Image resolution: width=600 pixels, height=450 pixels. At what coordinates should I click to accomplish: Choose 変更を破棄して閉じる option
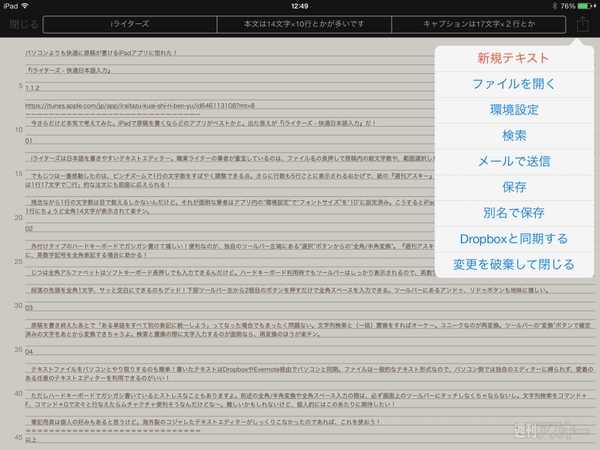click(x=514, y=264)
